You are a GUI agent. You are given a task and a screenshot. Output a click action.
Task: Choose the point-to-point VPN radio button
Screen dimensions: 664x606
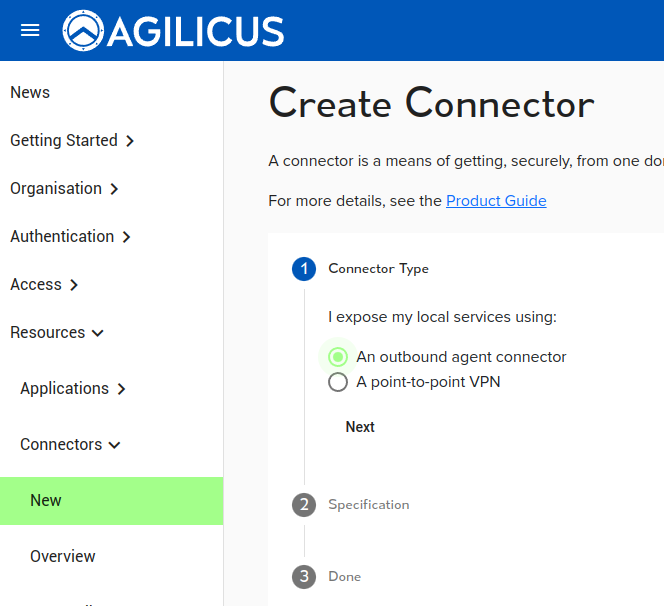pyautogui.click(x=338, y=382)
